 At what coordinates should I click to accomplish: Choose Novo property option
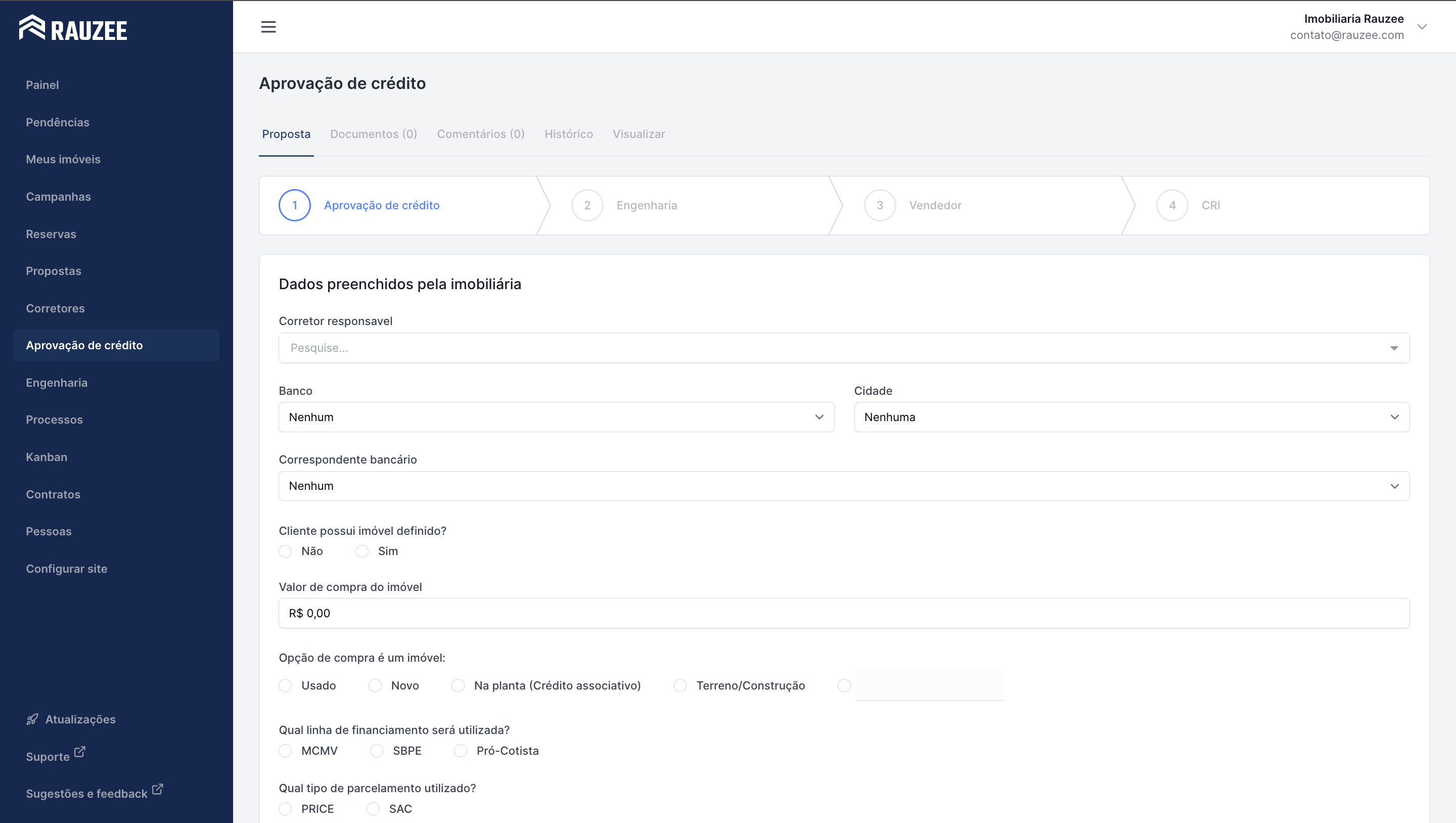[375, 685]
